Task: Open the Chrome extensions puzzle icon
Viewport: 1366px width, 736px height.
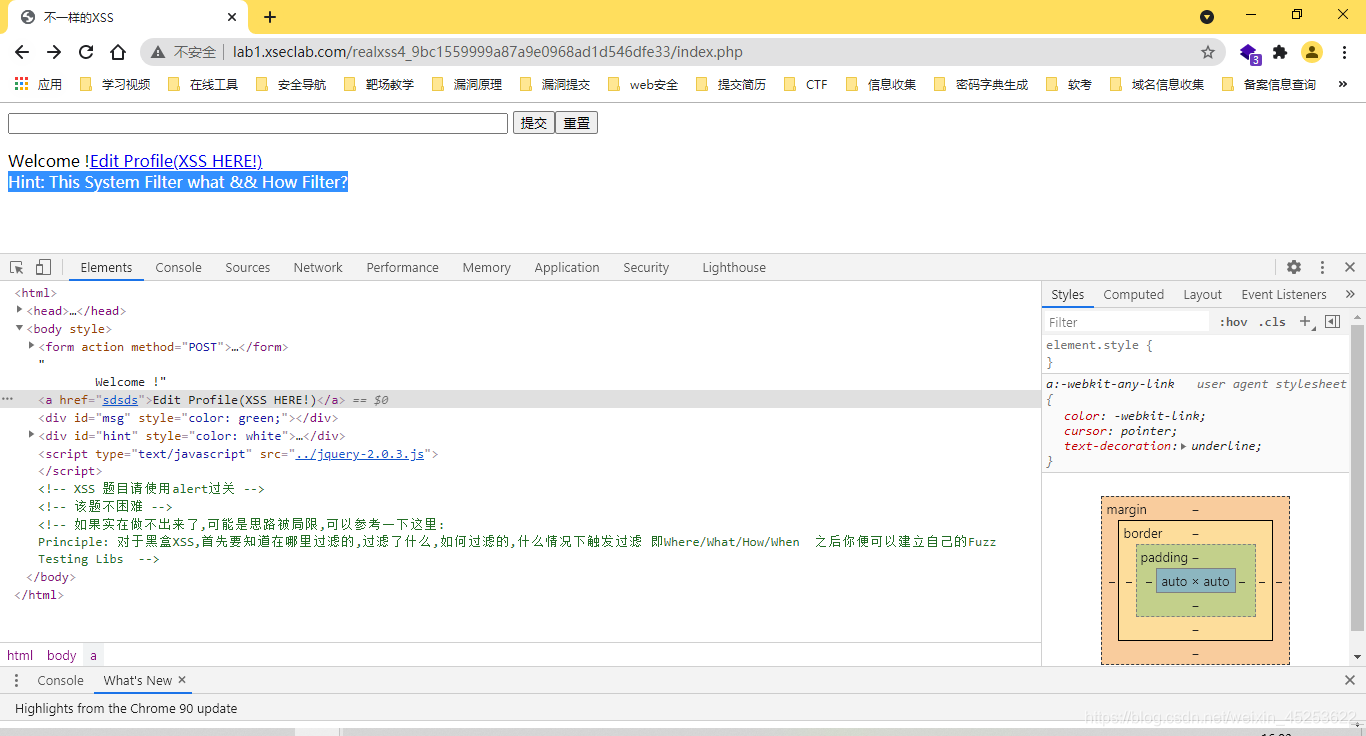Action: tap(1280, 52)
